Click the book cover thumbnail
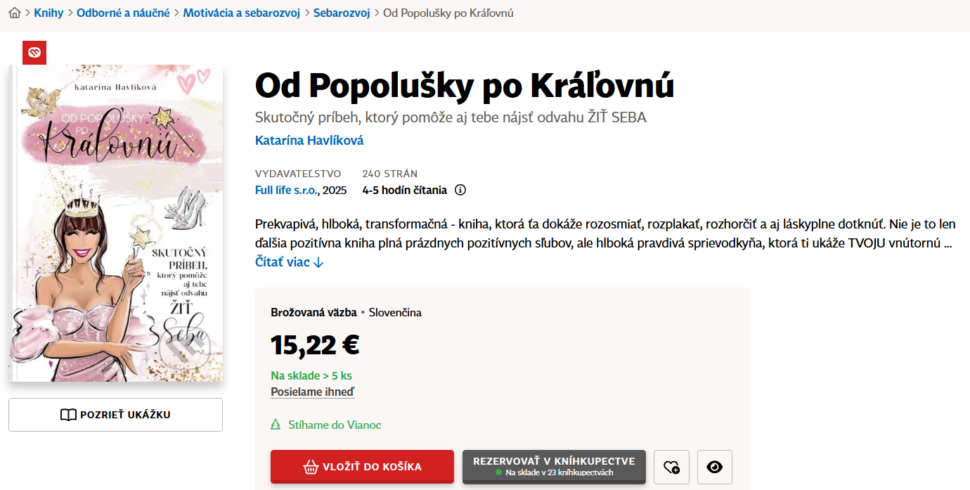 tap(118, 223)
